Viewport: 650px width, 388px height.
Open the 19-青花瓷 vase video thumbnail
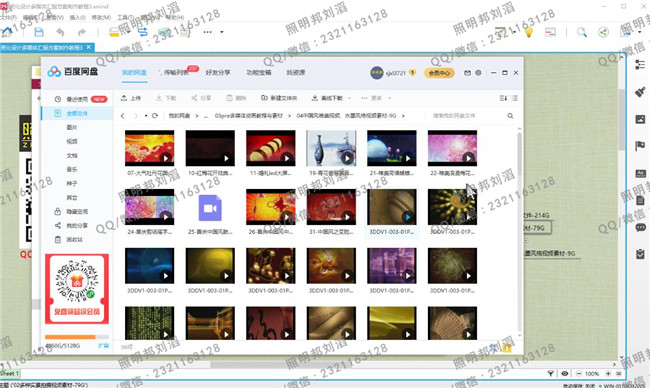(x=331, y=148)
